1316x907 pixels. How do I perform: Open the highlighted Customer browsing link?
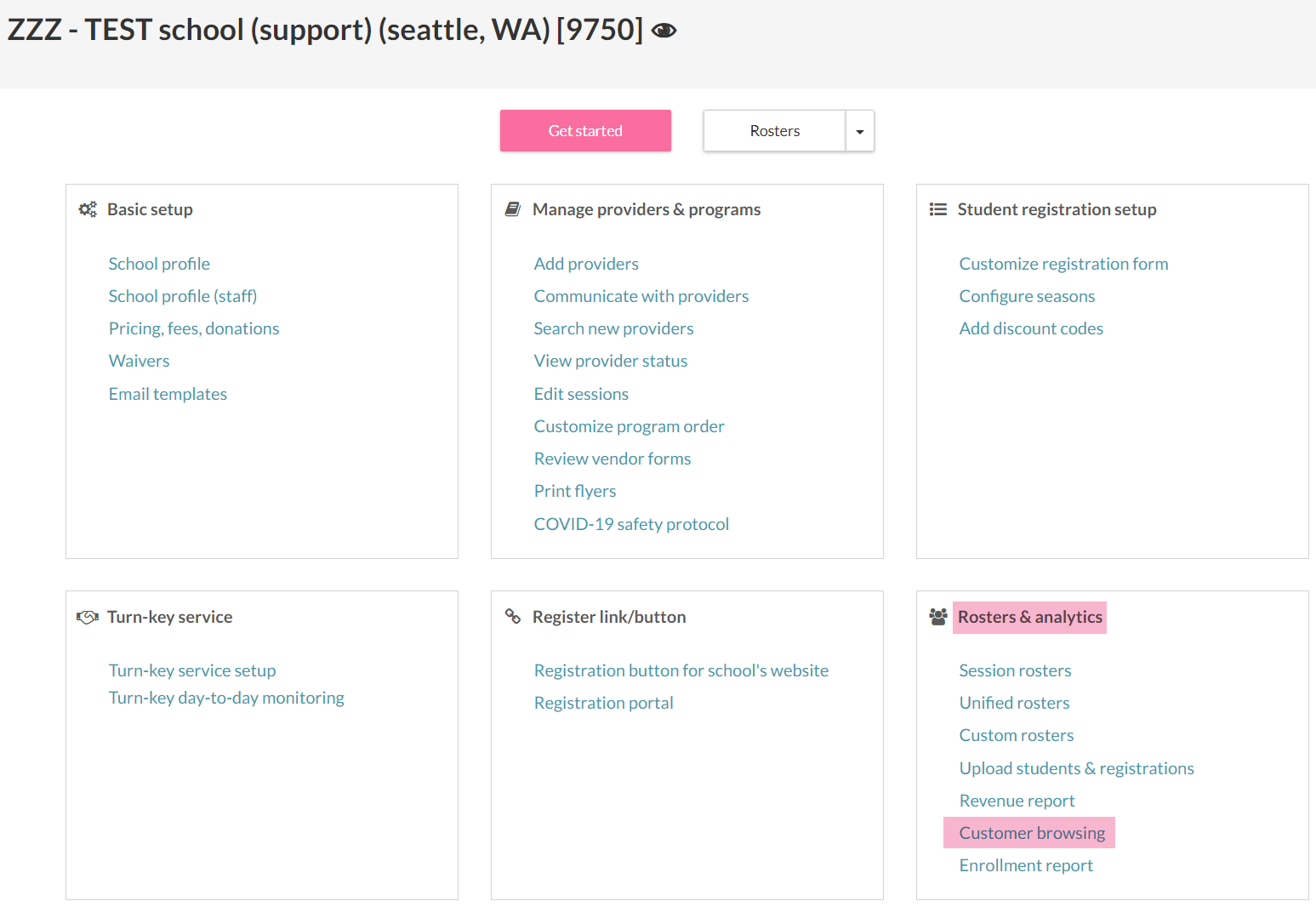tap(1032, 833)
